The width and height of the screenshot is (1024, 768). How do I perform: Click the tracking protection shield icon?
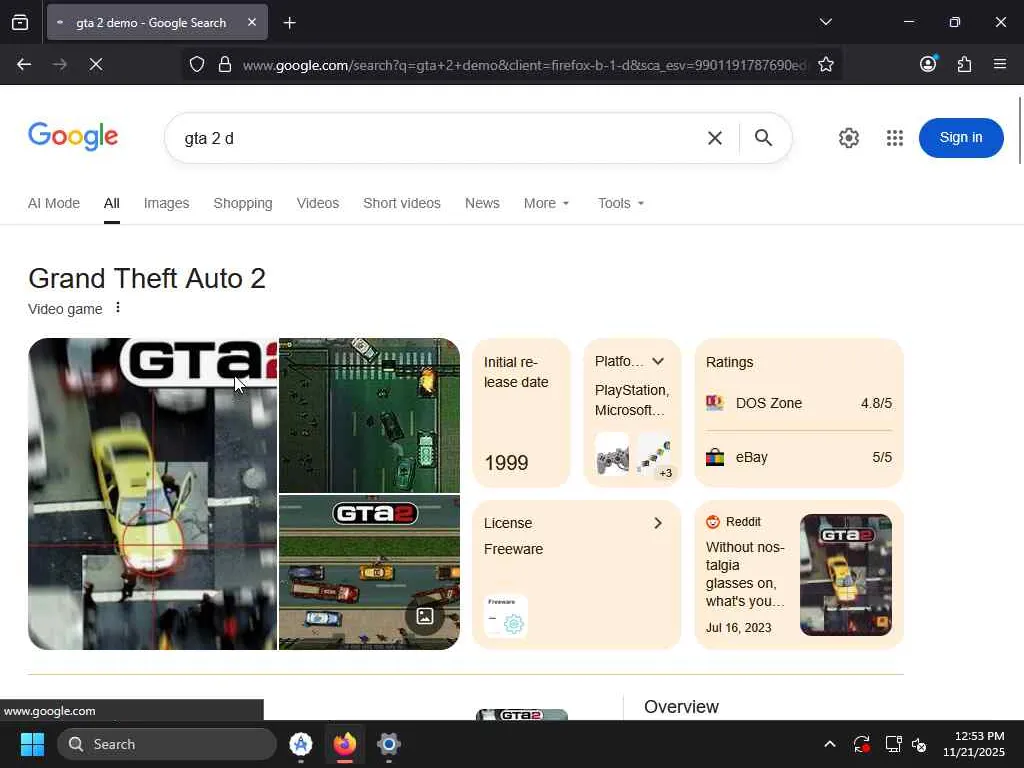tap(197, 64)
